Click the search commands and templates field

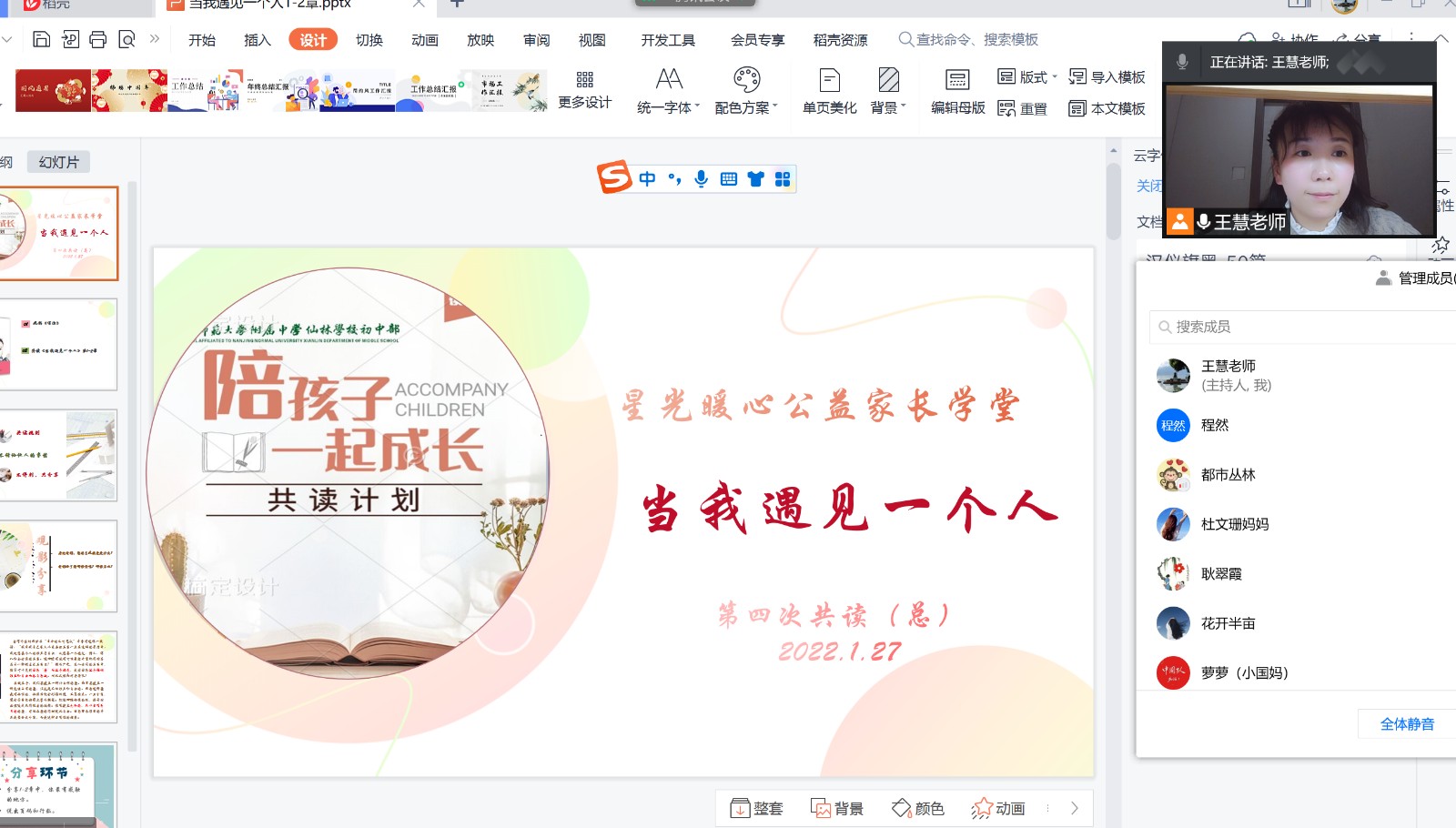(x=968, y=40)
